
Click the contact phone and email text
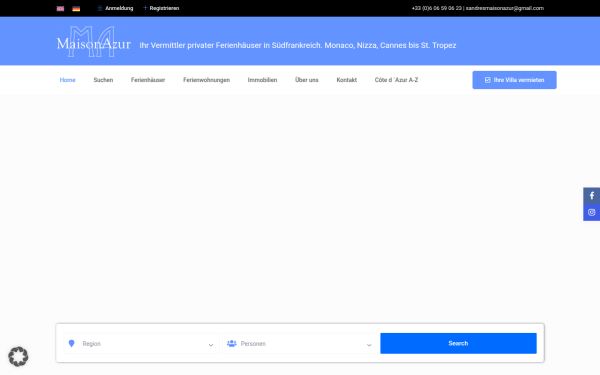click(x=478, y=8)
